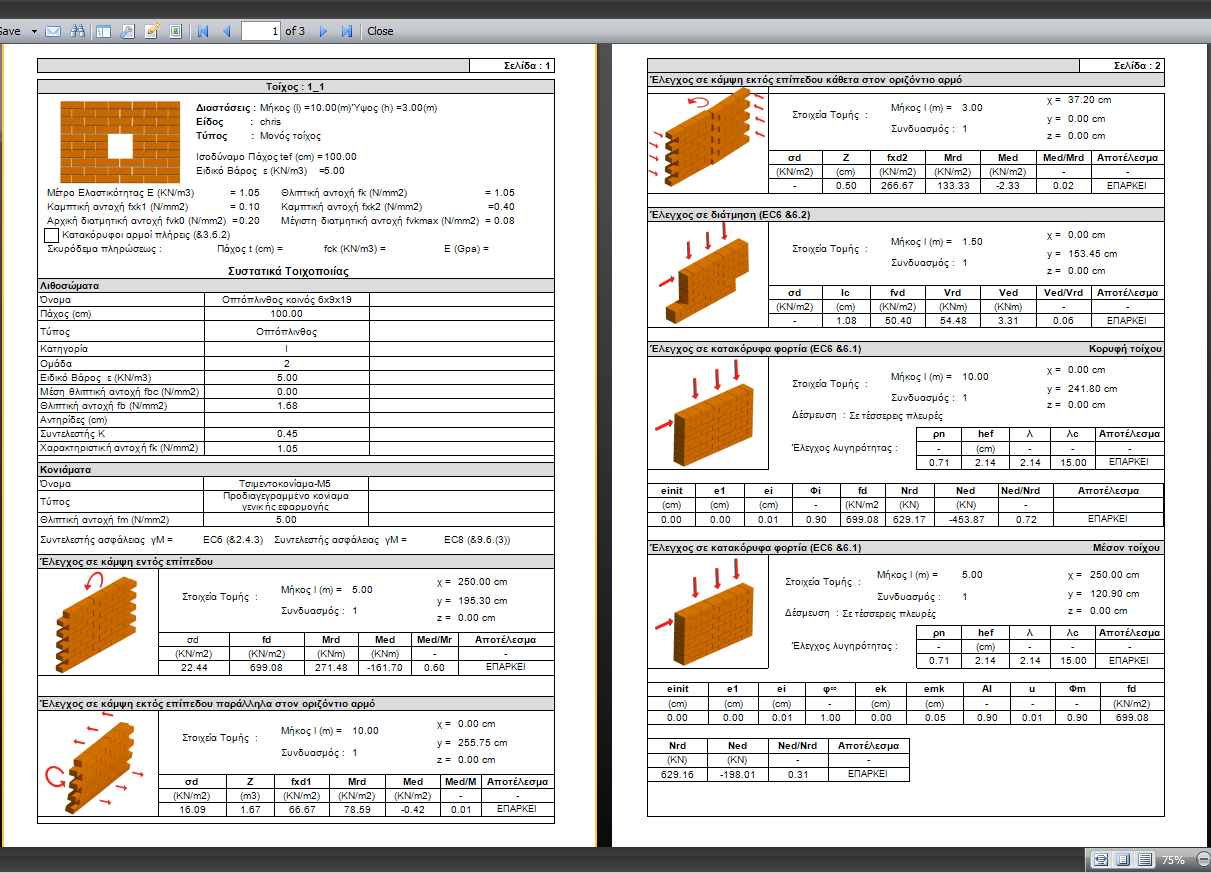Click the 75% zoom level text

[x=1173, y=860]
